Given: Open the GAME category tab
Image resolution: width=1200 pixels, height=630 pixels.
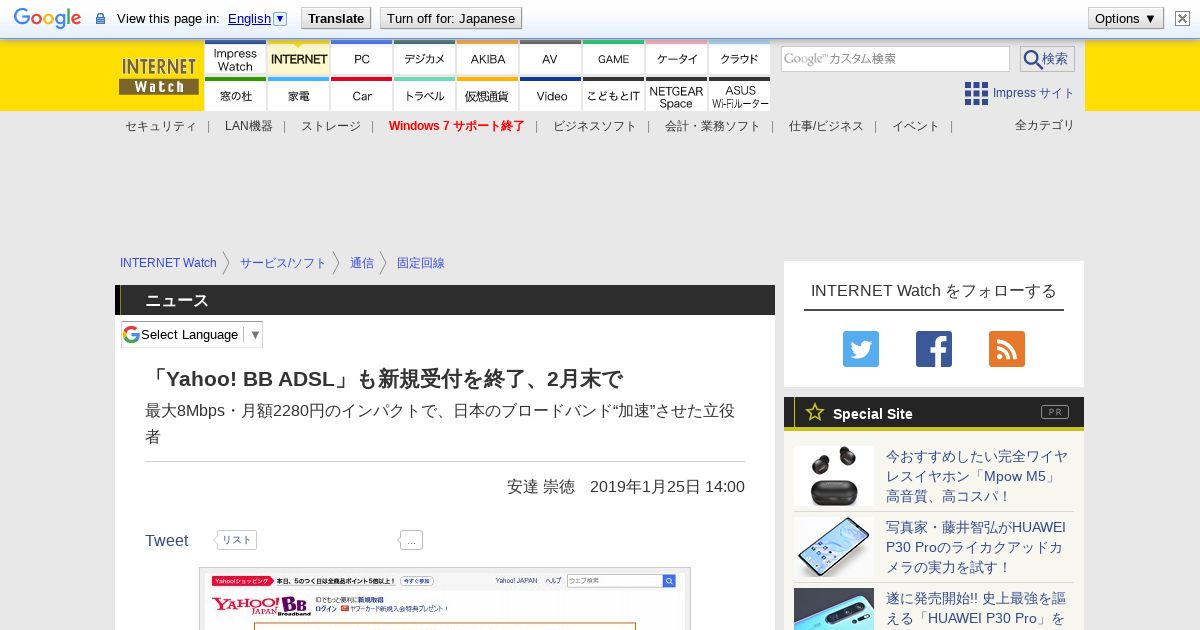Looking at the screenshot, I should click(614, 60).
